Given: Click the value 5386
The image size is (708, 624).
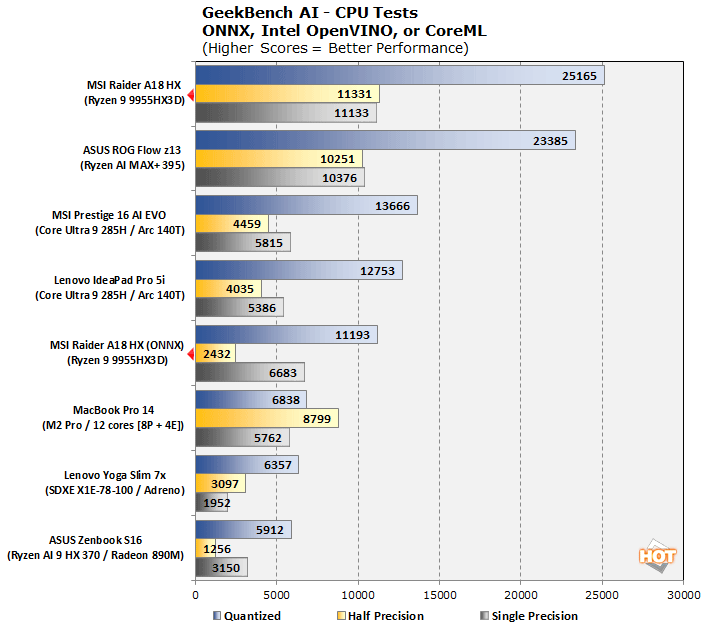Looking at the screenshot, I should point(262,308).
